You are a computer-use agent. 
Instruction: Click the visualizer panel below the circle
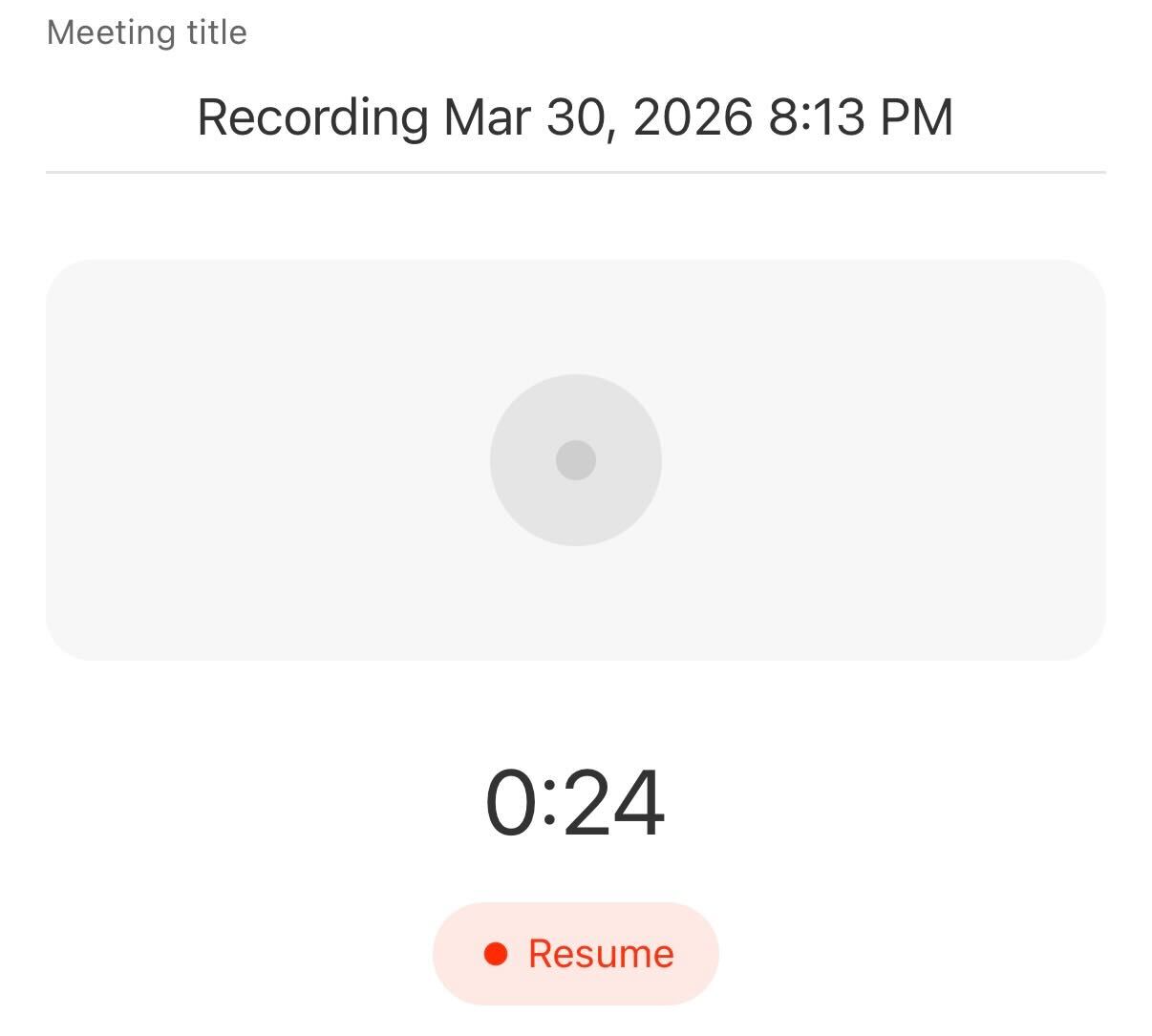click(575, 603)
